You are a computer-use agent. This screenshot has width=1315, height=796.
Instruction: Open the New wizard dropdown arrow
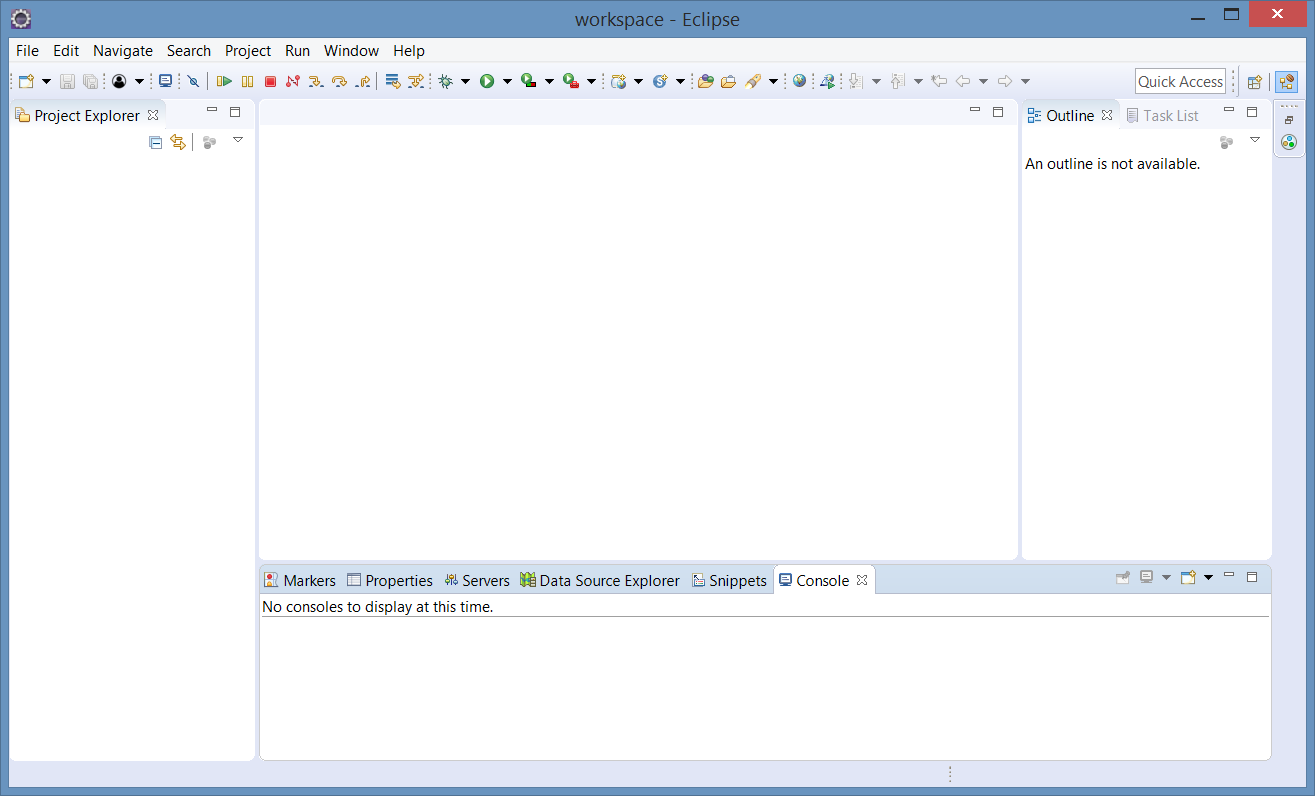tap(46, 82)
